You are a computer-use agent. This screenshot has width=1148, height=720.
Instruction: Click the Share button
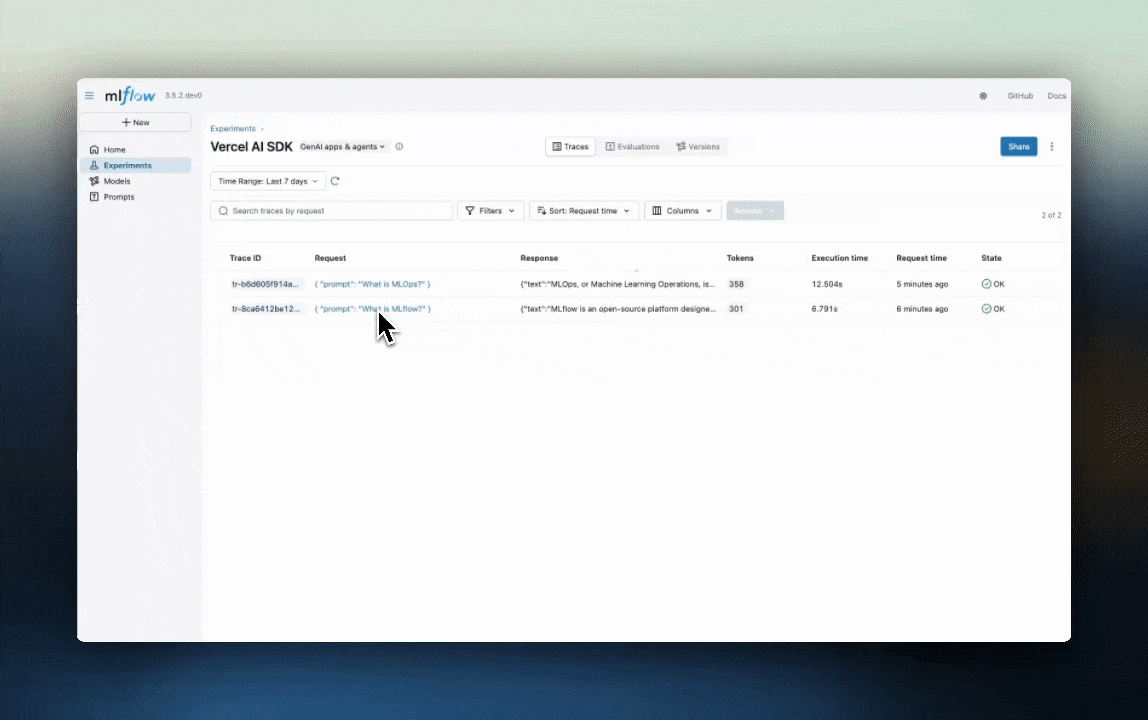pyautogui.click(x=1018, y=146)
